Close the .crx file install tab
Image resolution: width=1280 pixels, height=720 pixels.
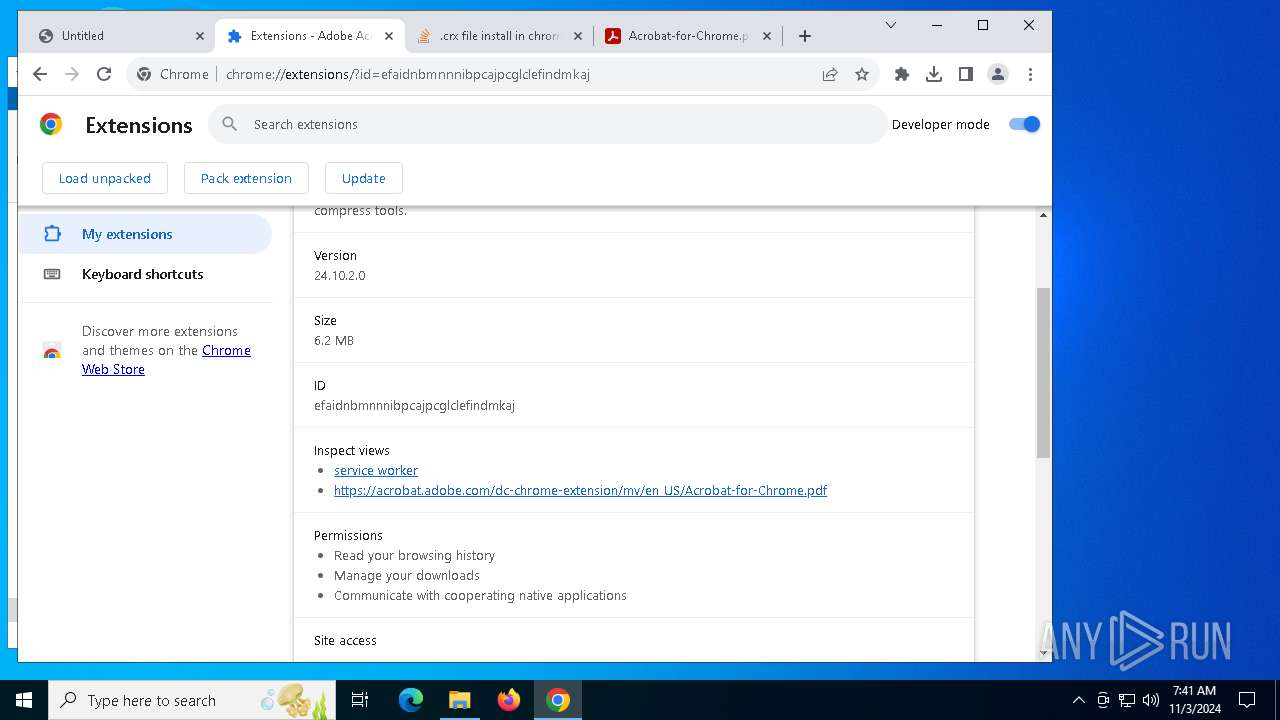click(x=578, y=36)
